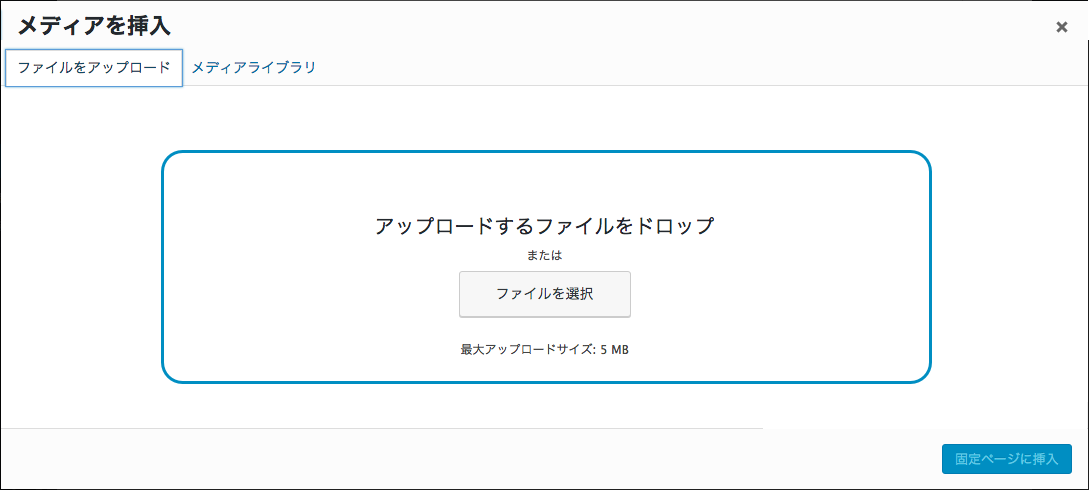1089x490 pixels.
Task: Click the drop files instruction text
Action: (x=545, y=225)
